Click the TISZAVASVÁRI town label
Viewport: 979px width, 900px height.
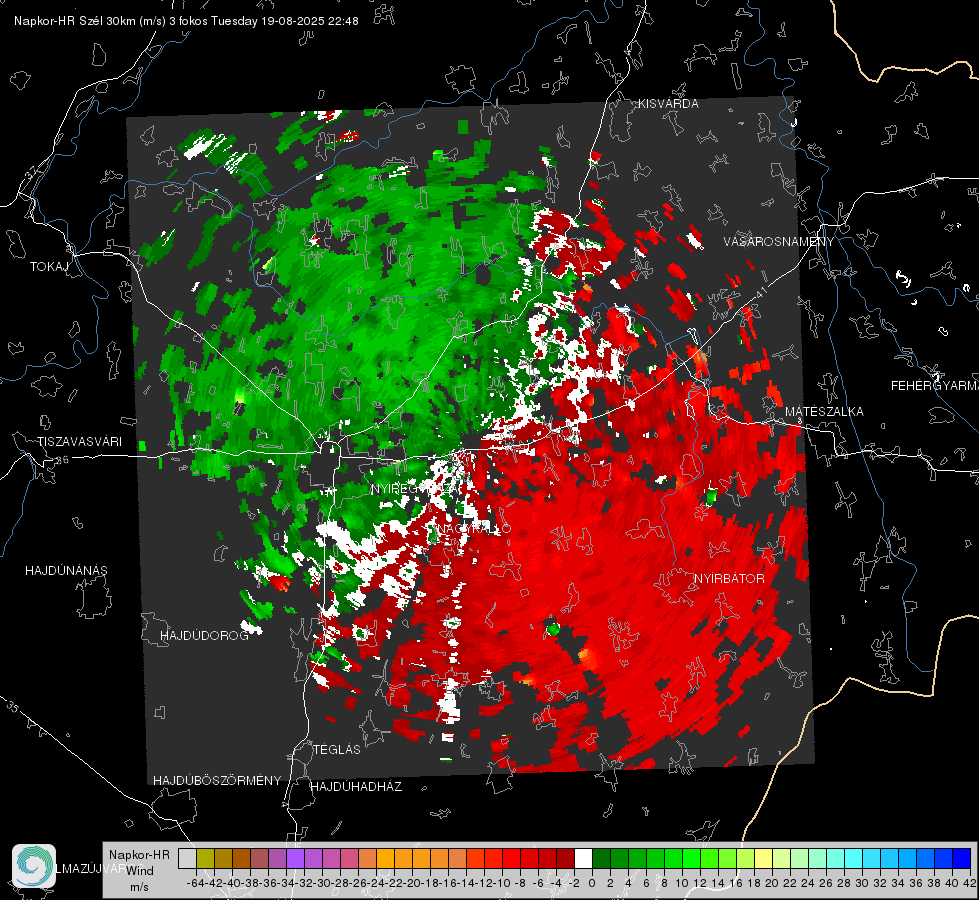pyautogui.click(x=79, y=442)
